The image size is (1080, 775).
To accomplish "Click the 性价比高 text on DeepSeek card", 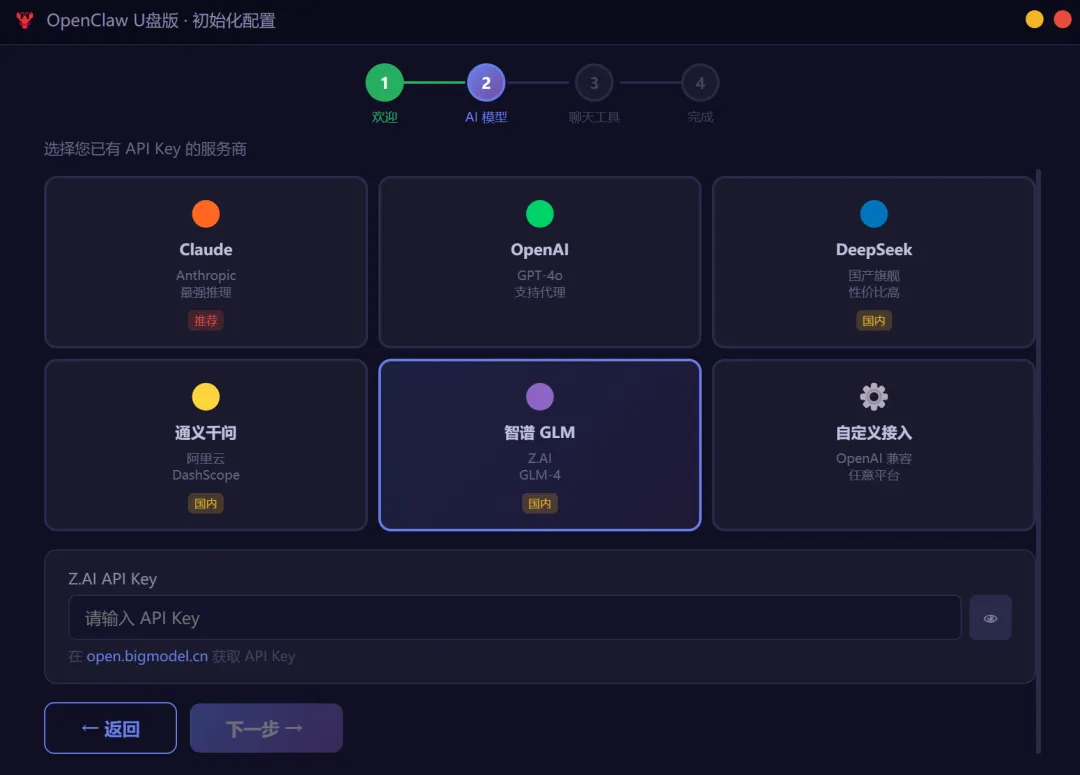I will pos(874,292).
